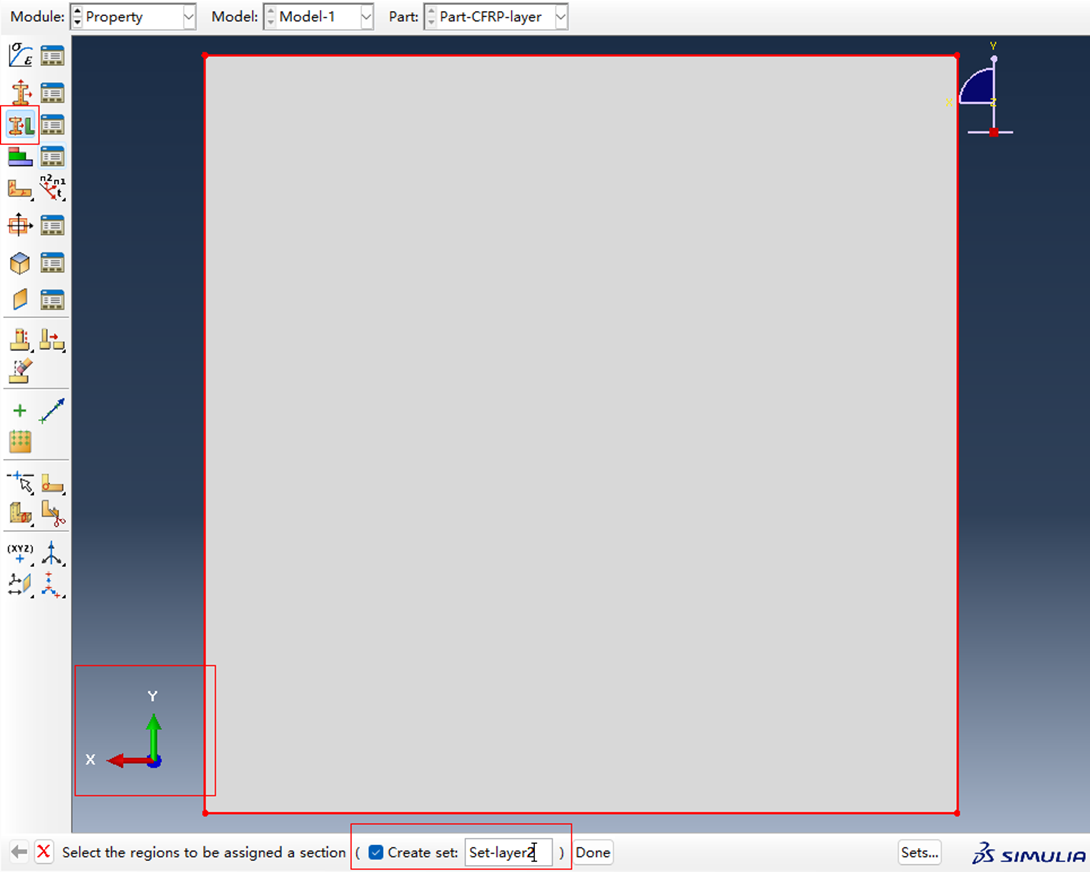Viewport: 1090px width, 872px height.
Task: Uncheck the Create set checkbox
Action: [x=376, y=852]
